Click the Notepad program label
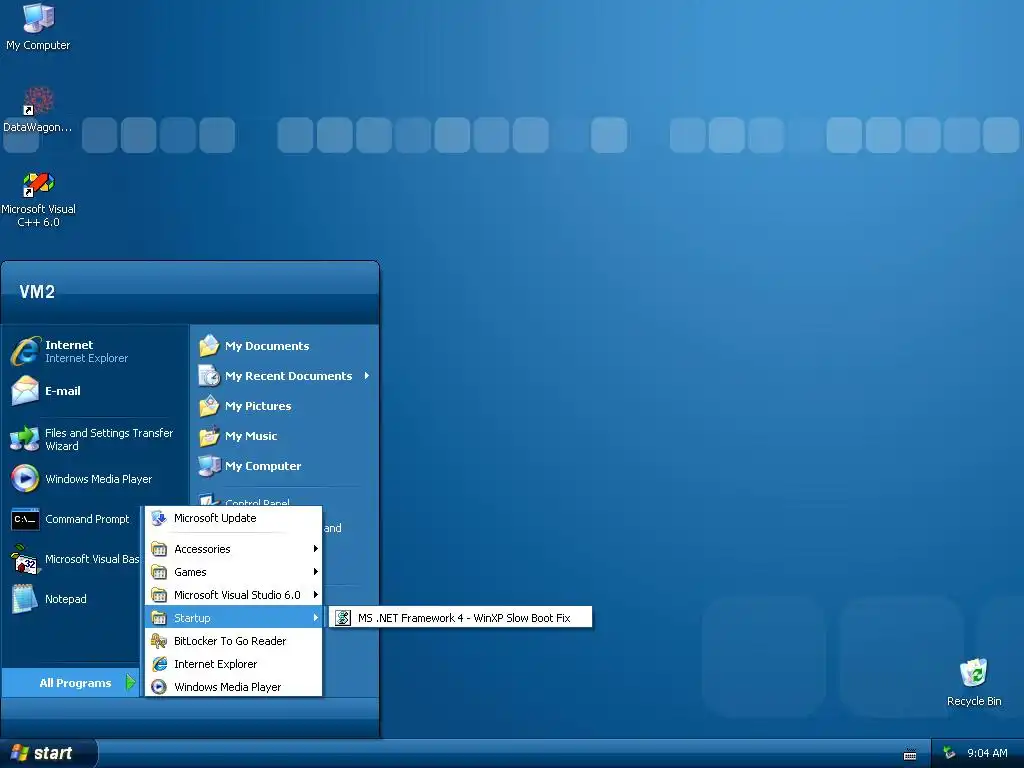 pyautogui.click(x=65, y=599)
